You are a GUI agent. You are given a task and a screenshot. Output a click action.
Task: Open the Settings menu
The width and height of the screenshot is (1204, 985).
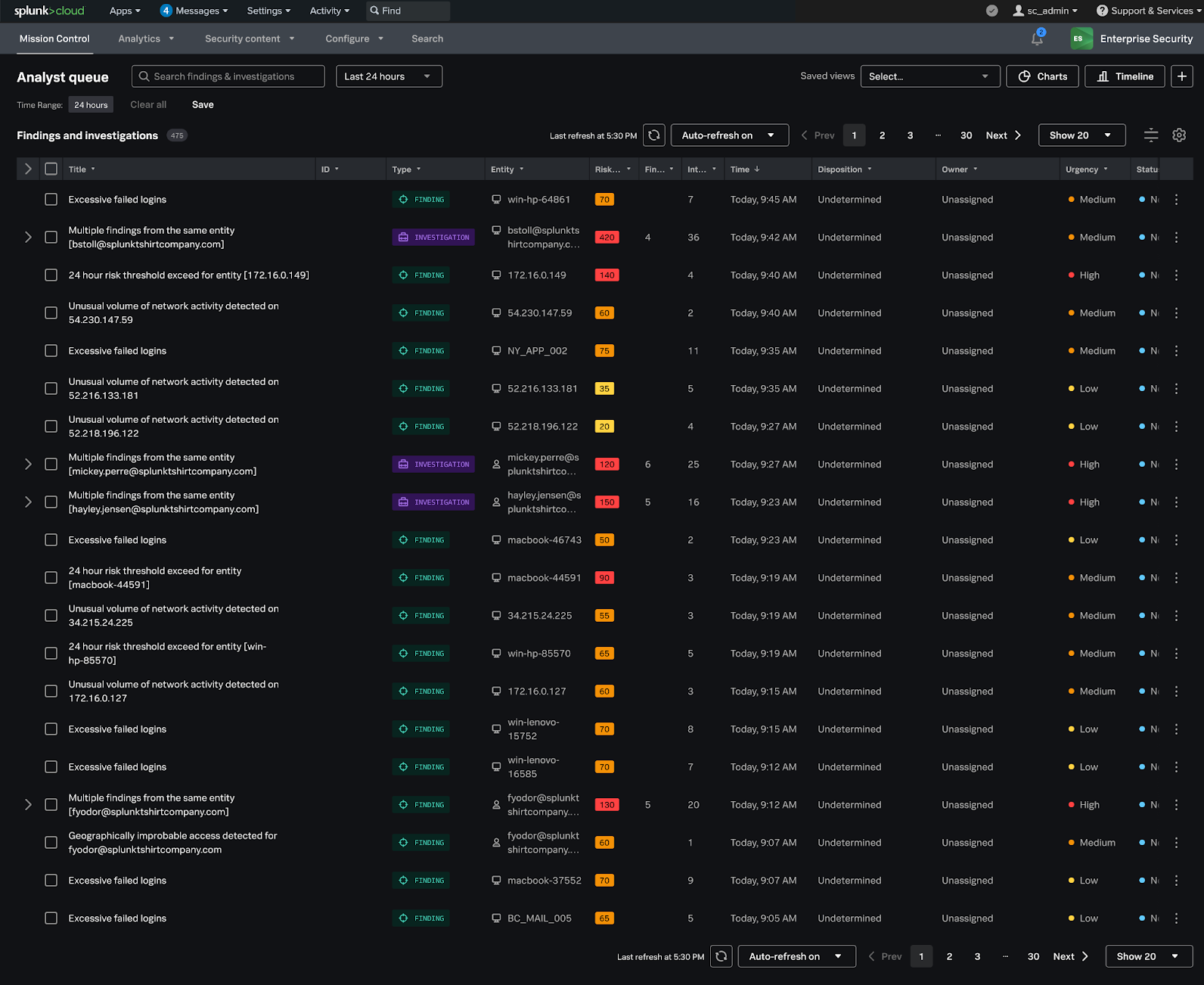click(x=268, y=11)
